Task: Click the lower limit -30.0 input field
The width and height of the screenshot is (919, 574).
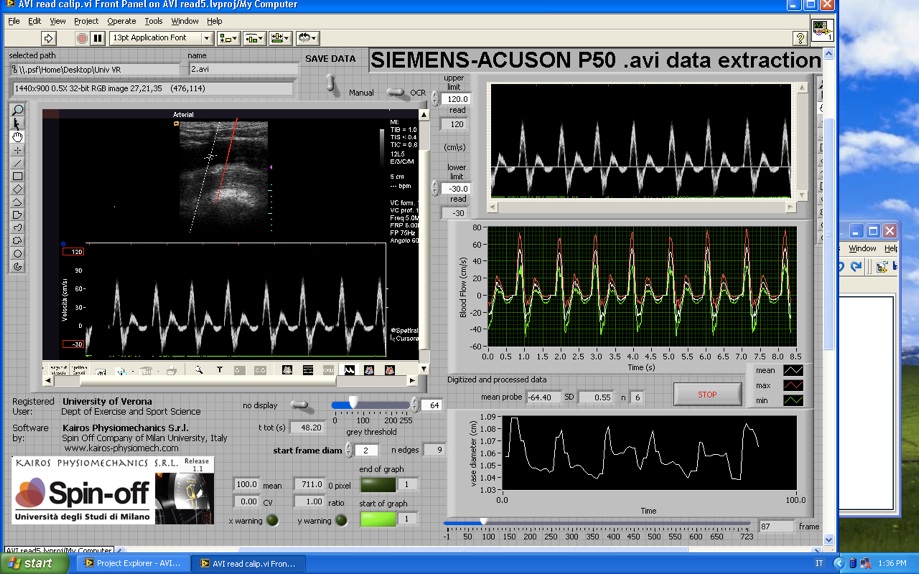Action: [455, 189]
